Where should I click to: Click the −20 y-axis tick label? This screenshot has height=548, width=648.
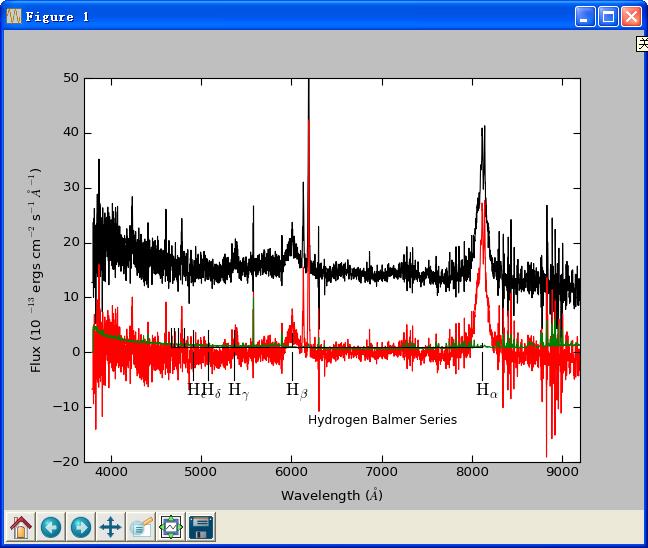pyautogui.click(x=67, y=462)
